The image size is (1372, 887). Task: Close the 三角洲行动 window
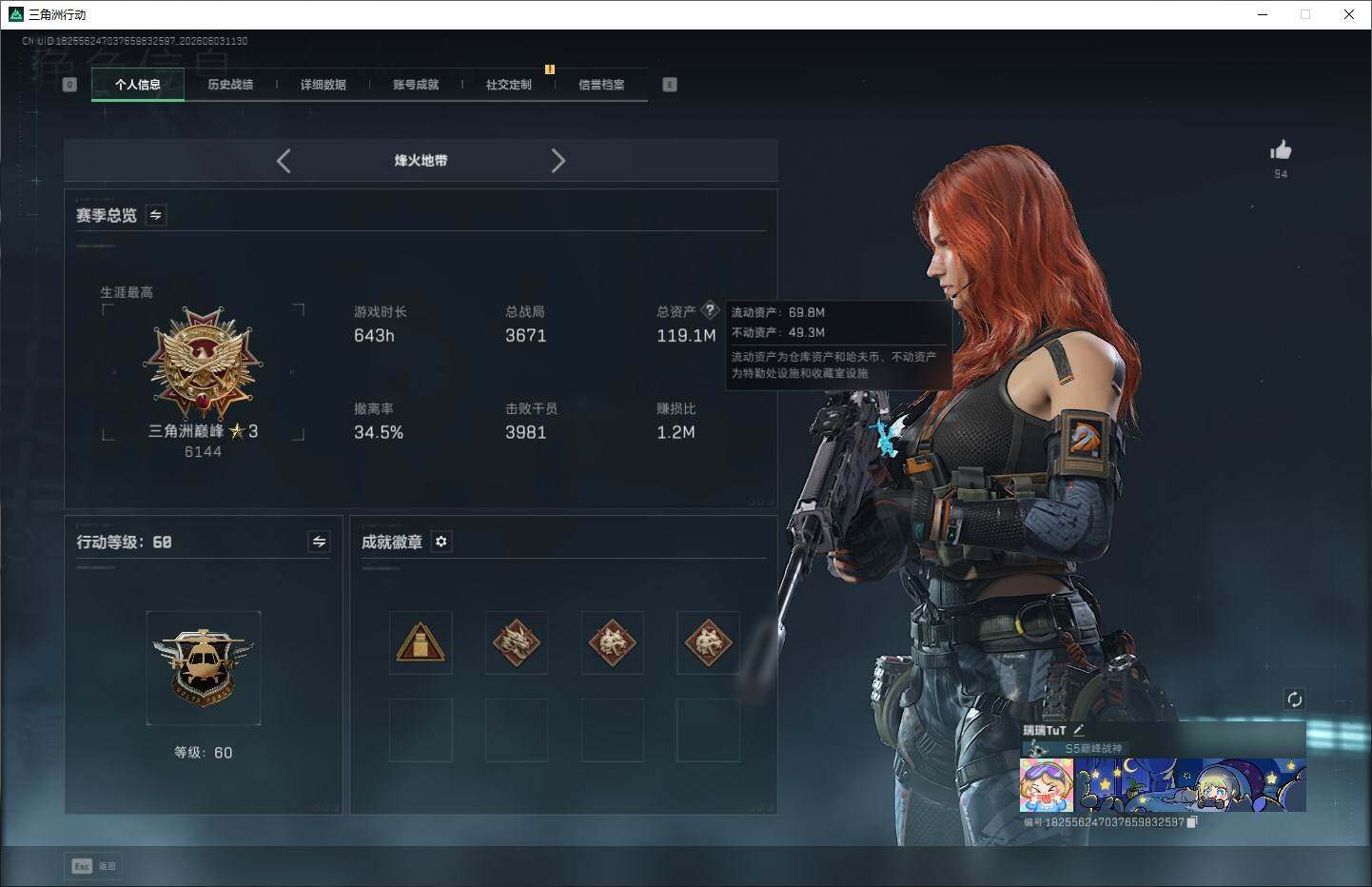[x=1349, y=14]
